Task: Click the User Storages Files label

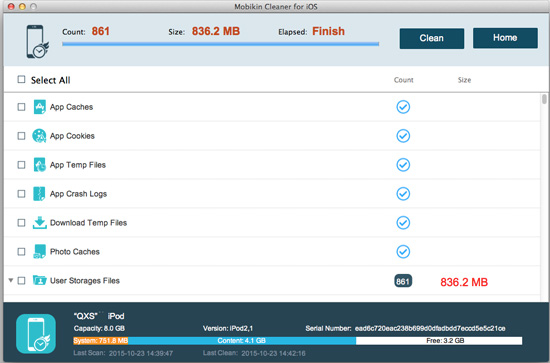Action: [85, 281]
